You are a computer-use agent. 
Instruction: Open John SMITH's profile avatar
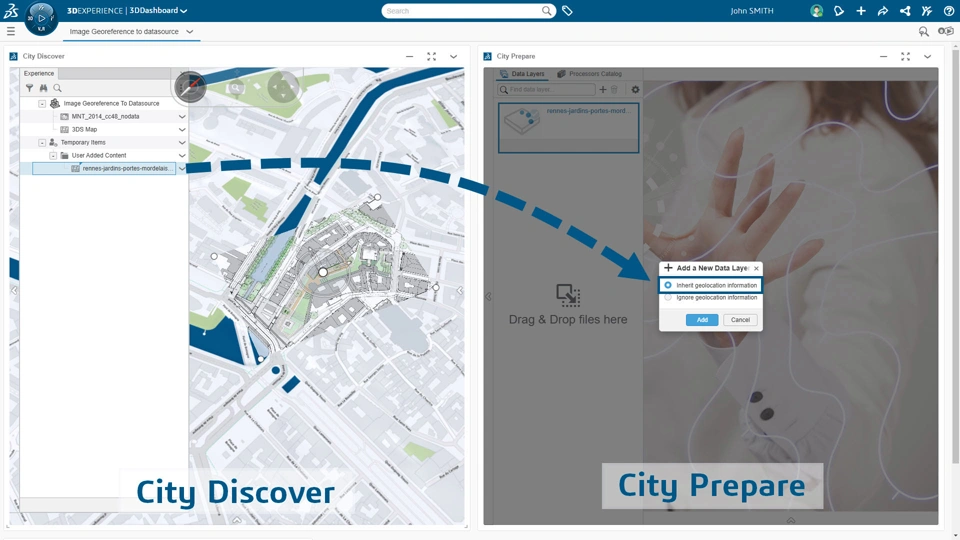click(816, 11)
